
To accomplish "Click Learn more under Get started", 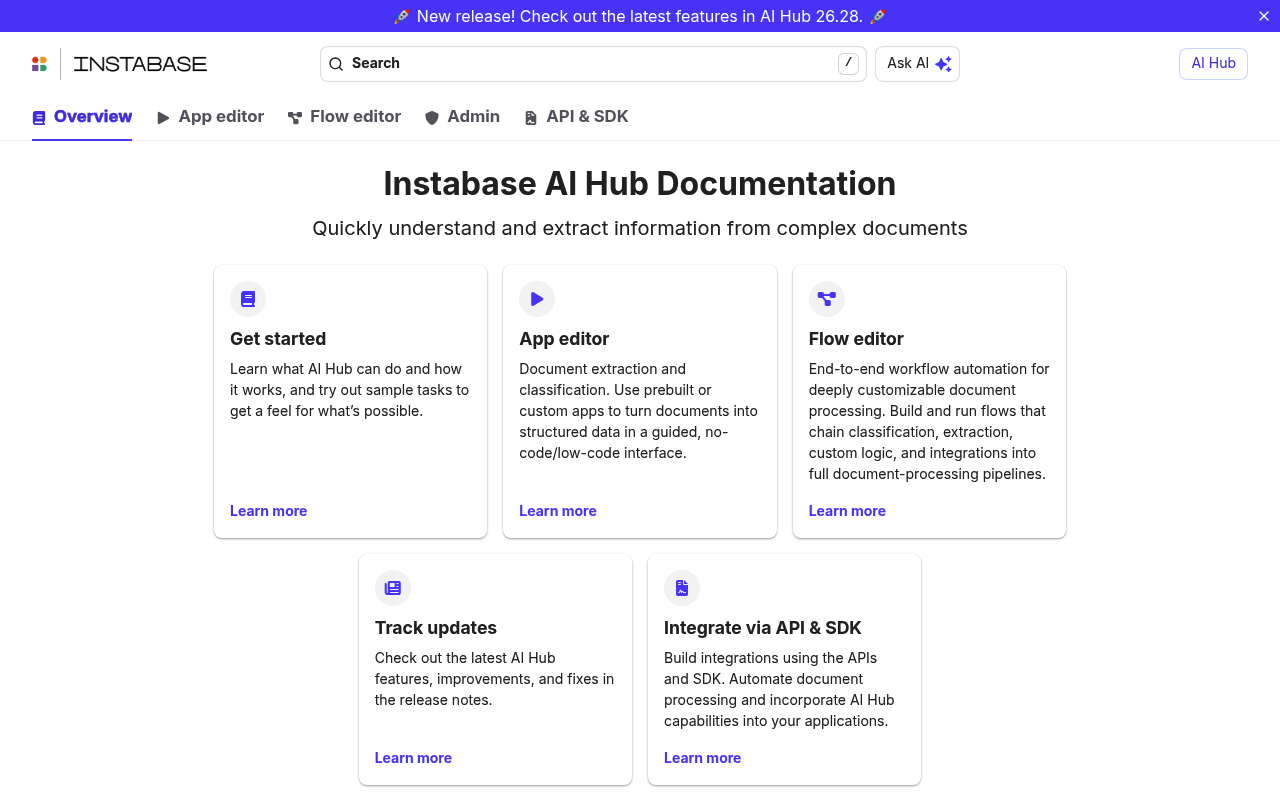I will tap(268, 511).
